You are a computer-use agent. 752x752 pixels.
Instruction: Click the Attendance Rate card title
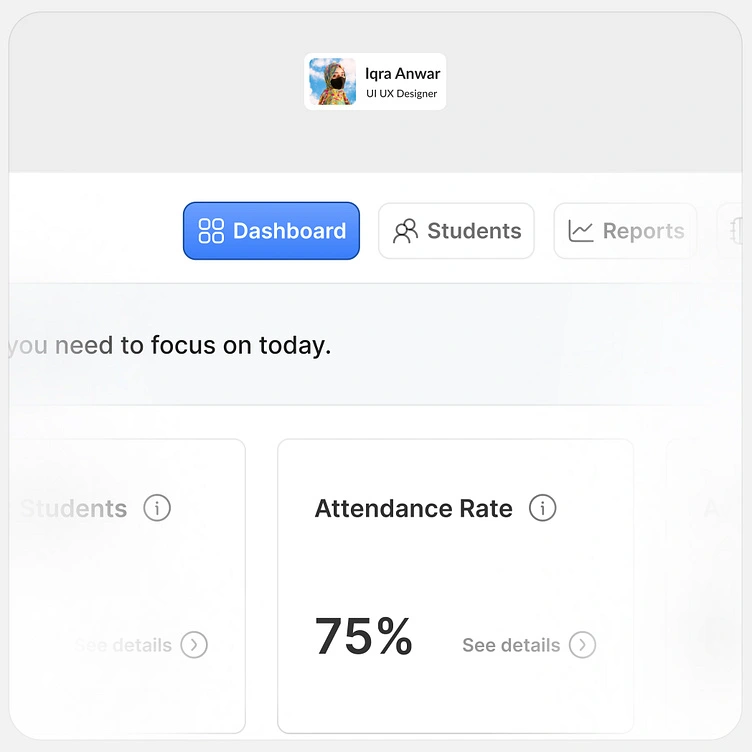[x=413, y=508]
